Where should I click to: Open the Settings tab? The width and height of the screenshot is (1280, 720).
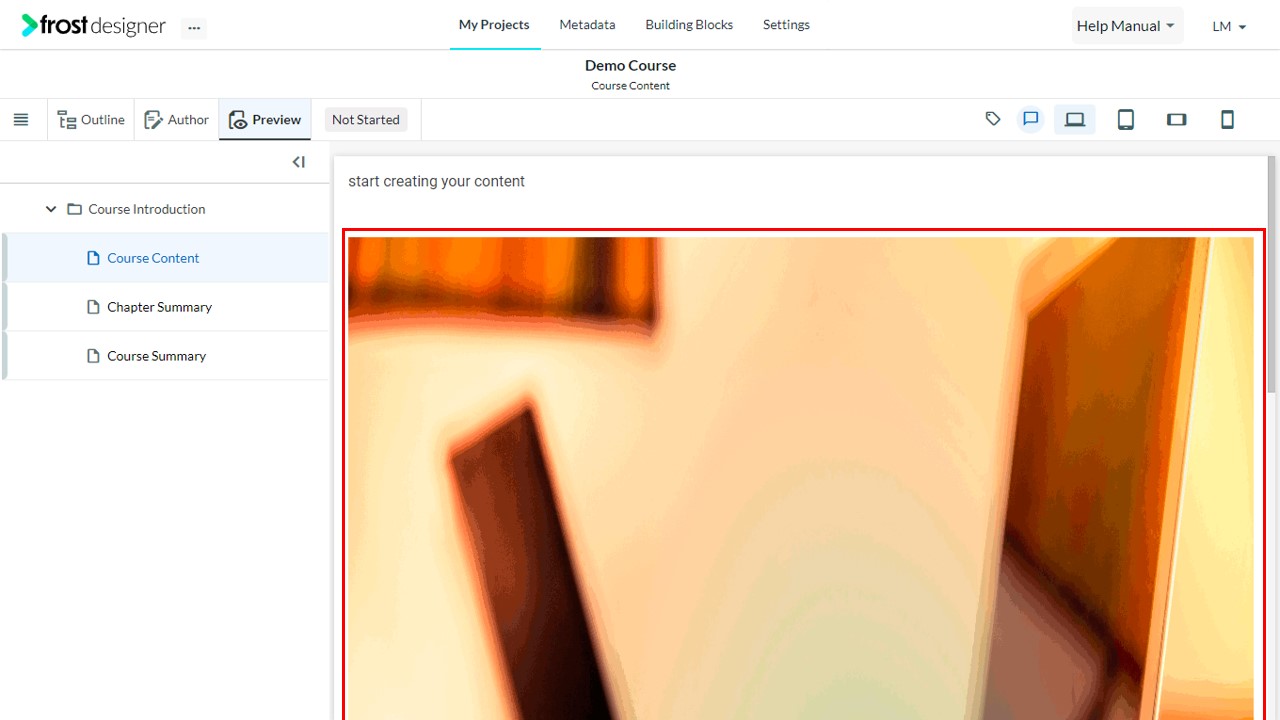pos(786,25)
